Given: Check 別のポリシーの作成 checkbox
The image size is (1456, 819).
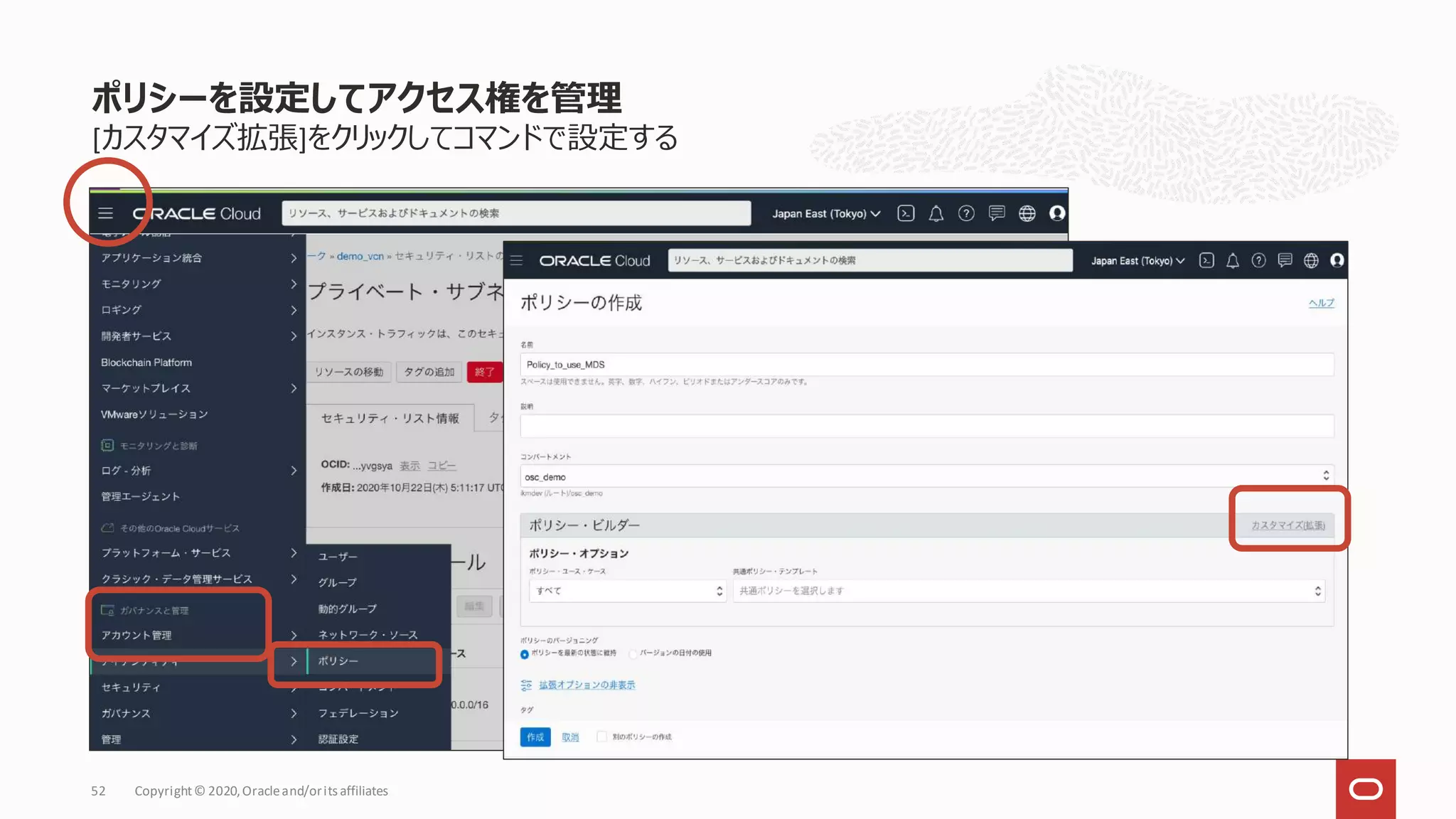Looking at the screenshot, I should pos(601,737).
